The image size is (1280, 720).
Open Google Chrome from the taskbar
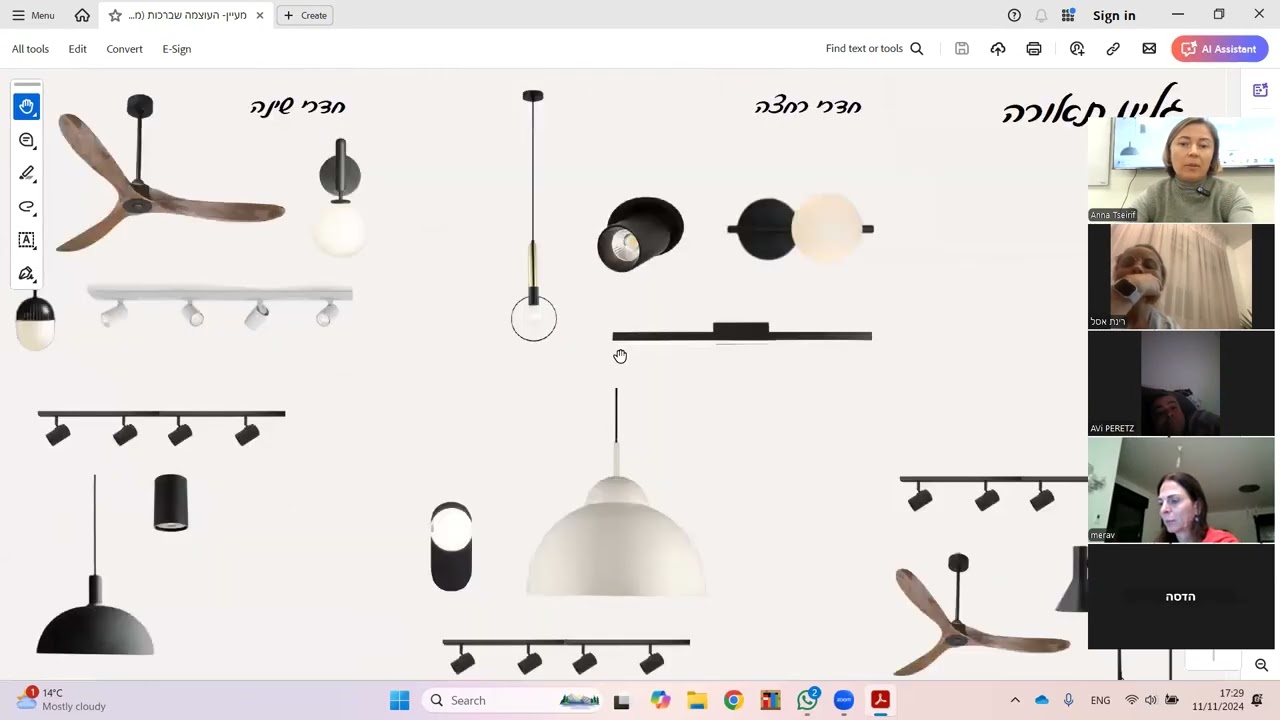click(733, 700)
